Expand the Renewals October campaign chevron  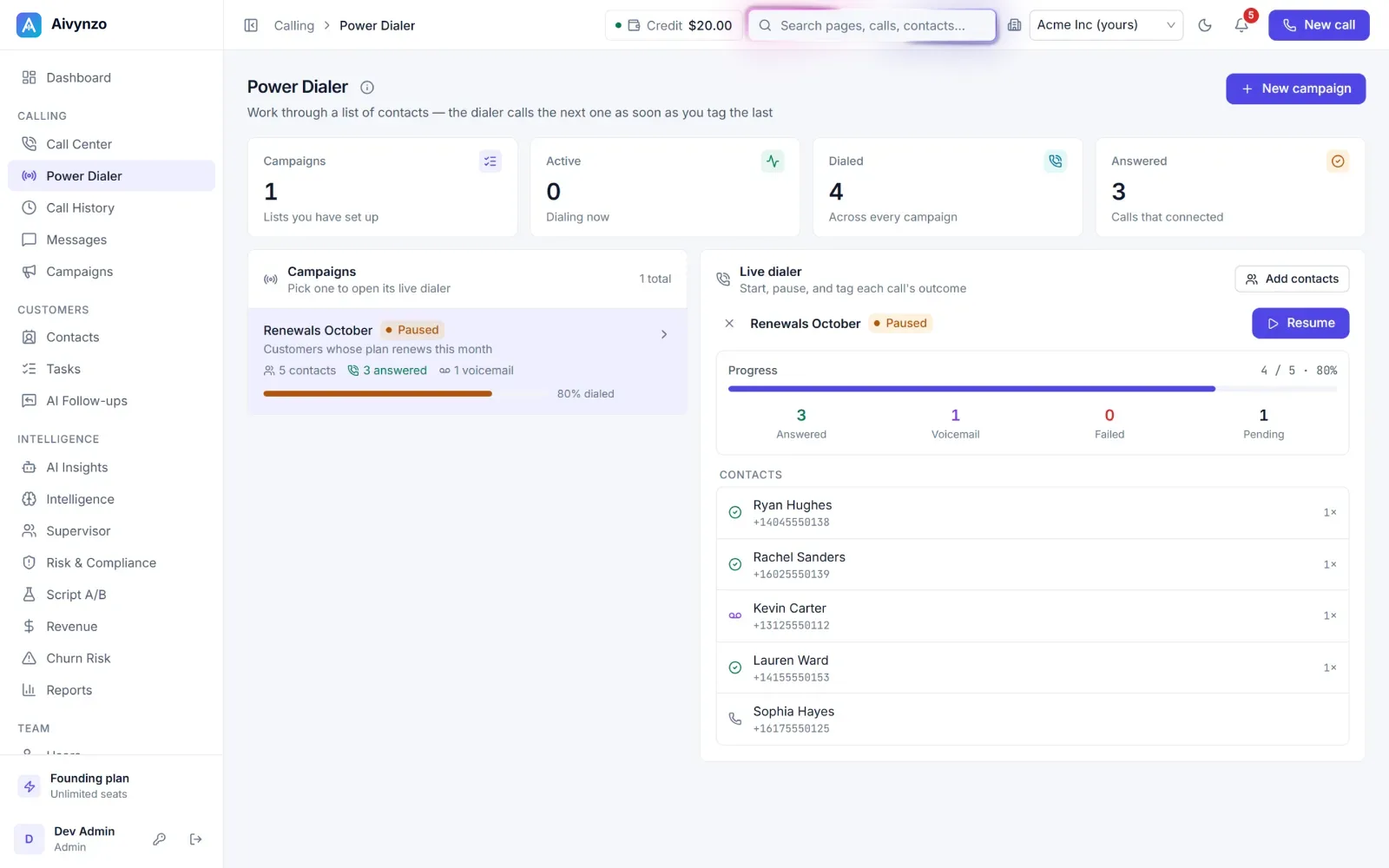point(664,334)
